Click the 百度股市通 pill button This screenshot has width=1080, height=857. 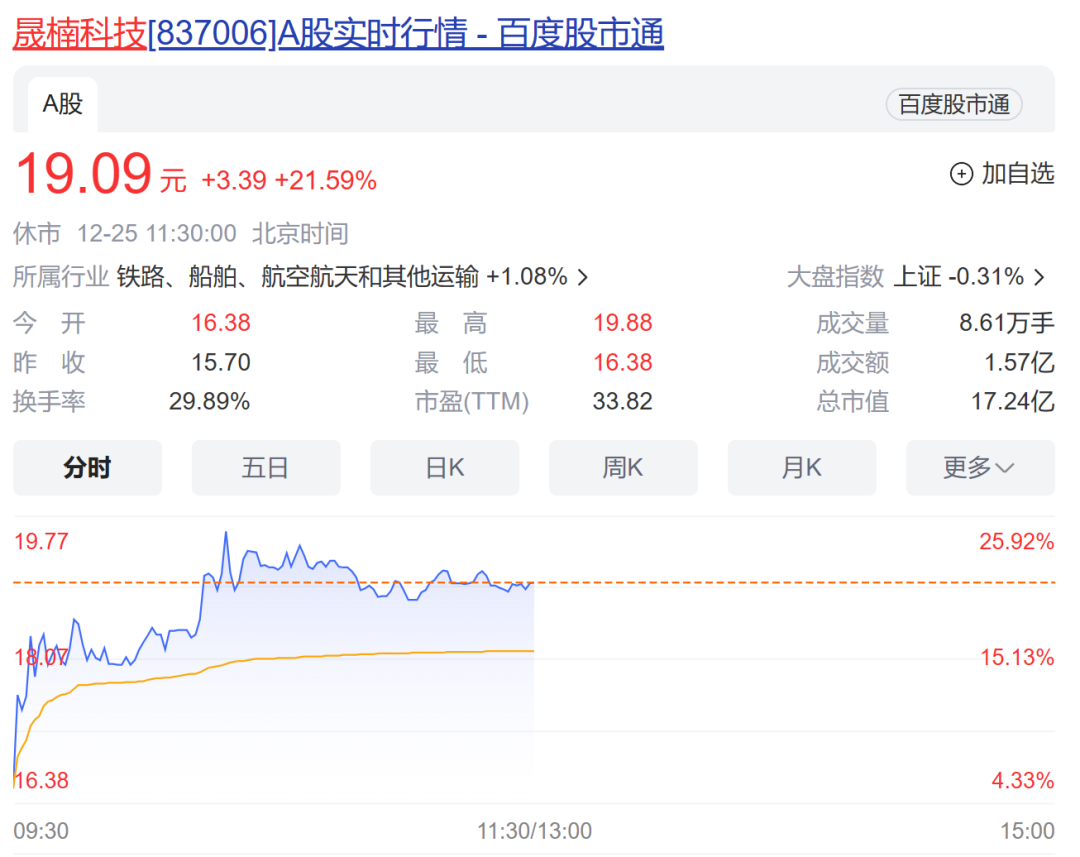954,105
